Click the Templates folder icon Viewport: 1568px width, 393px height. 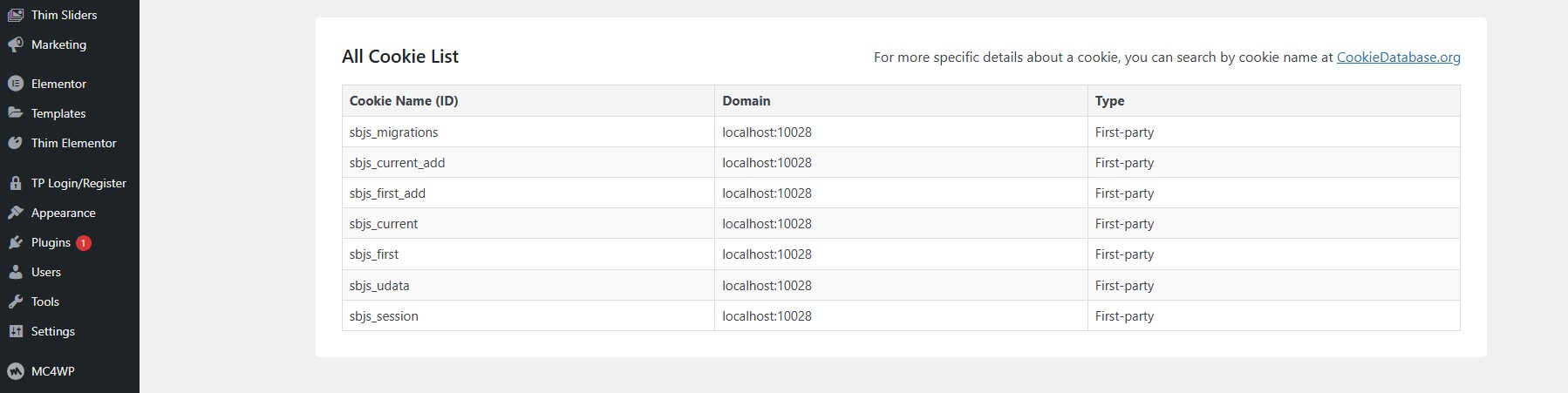tap(16, 113)
